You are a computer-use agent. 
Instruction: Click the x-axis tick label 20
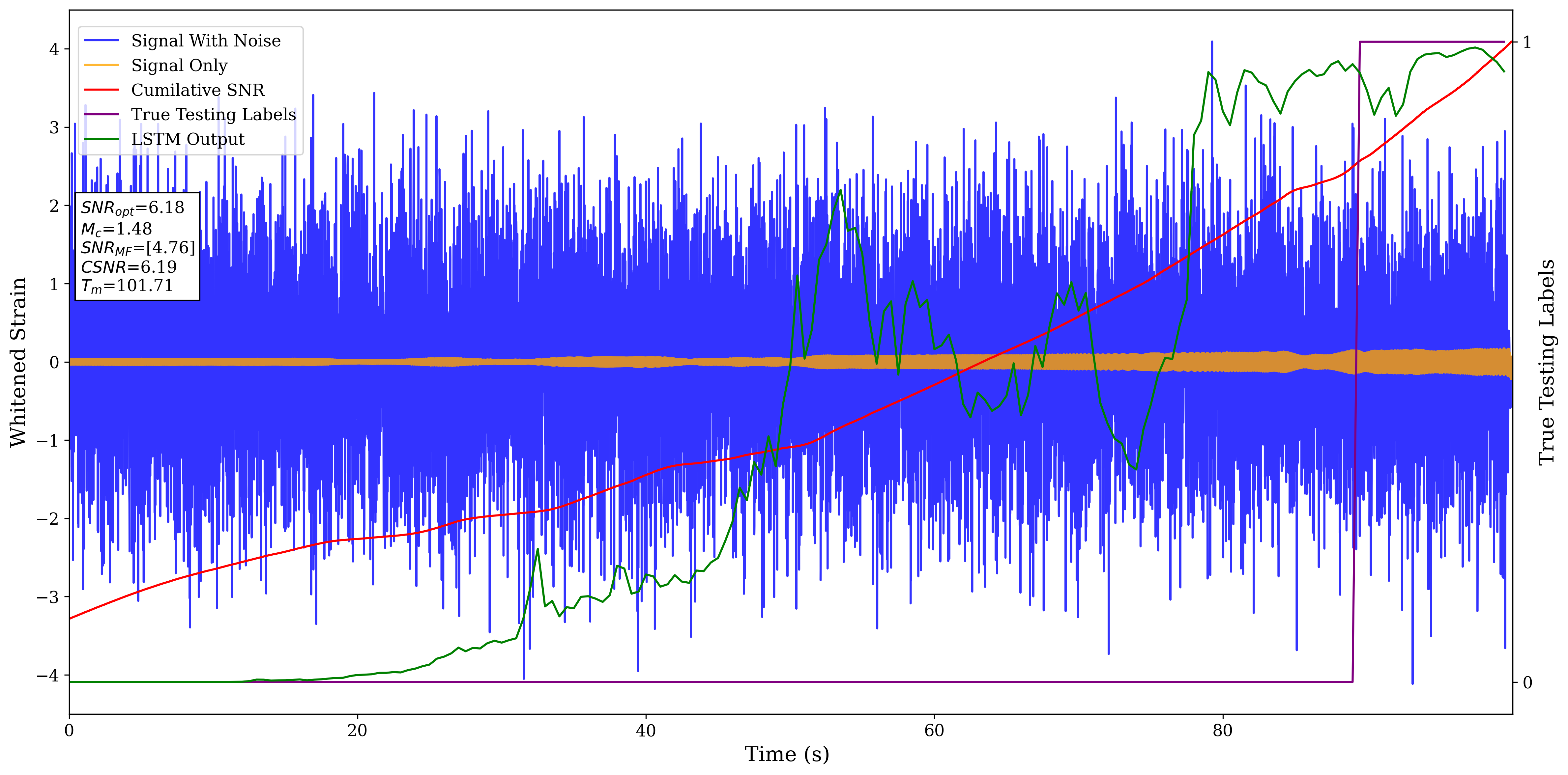pyautogui.click(x=357, y=731)
